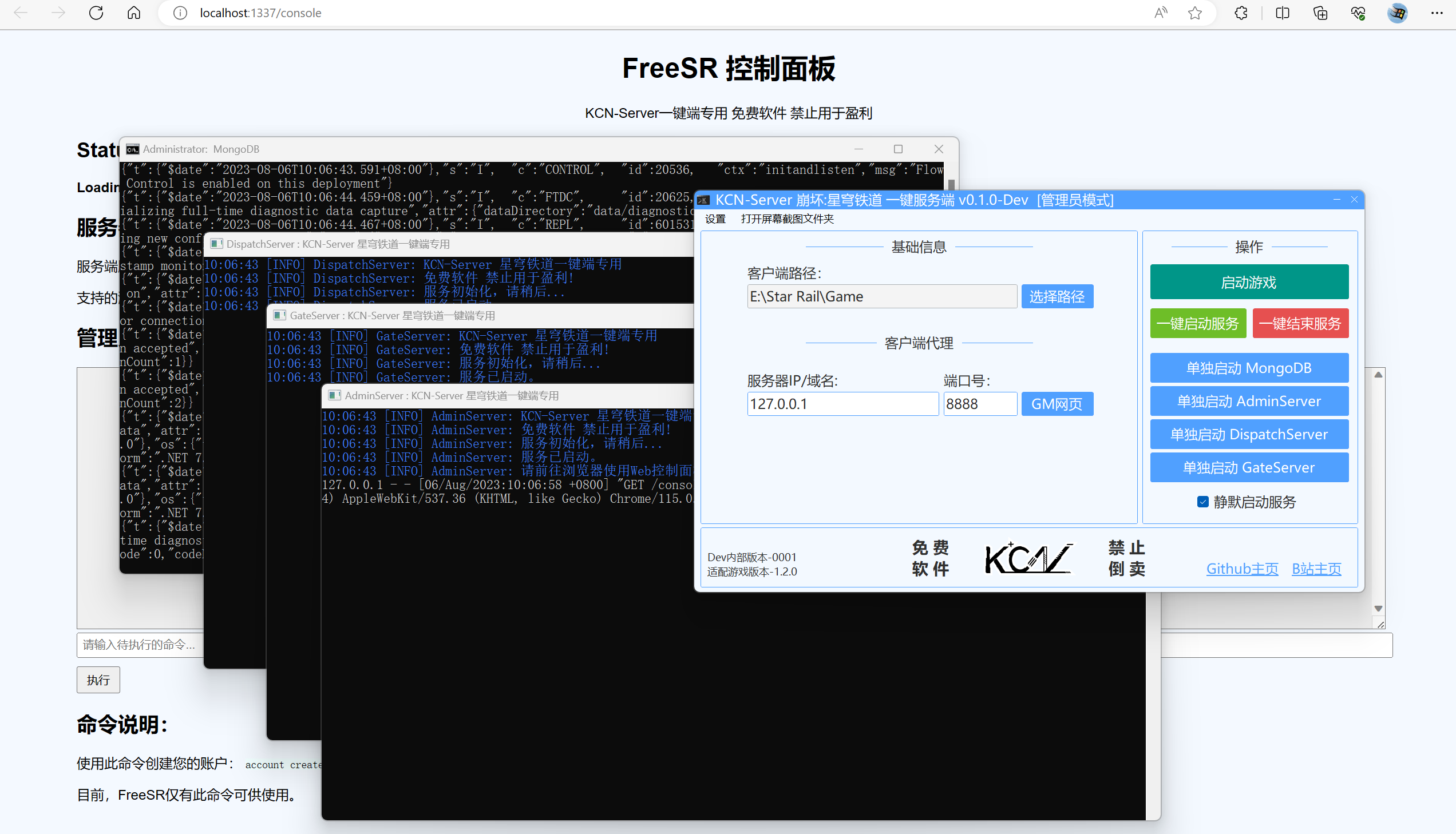1456x834 pixels.
Task: Refresh the browser page
Action: point(96,13)
